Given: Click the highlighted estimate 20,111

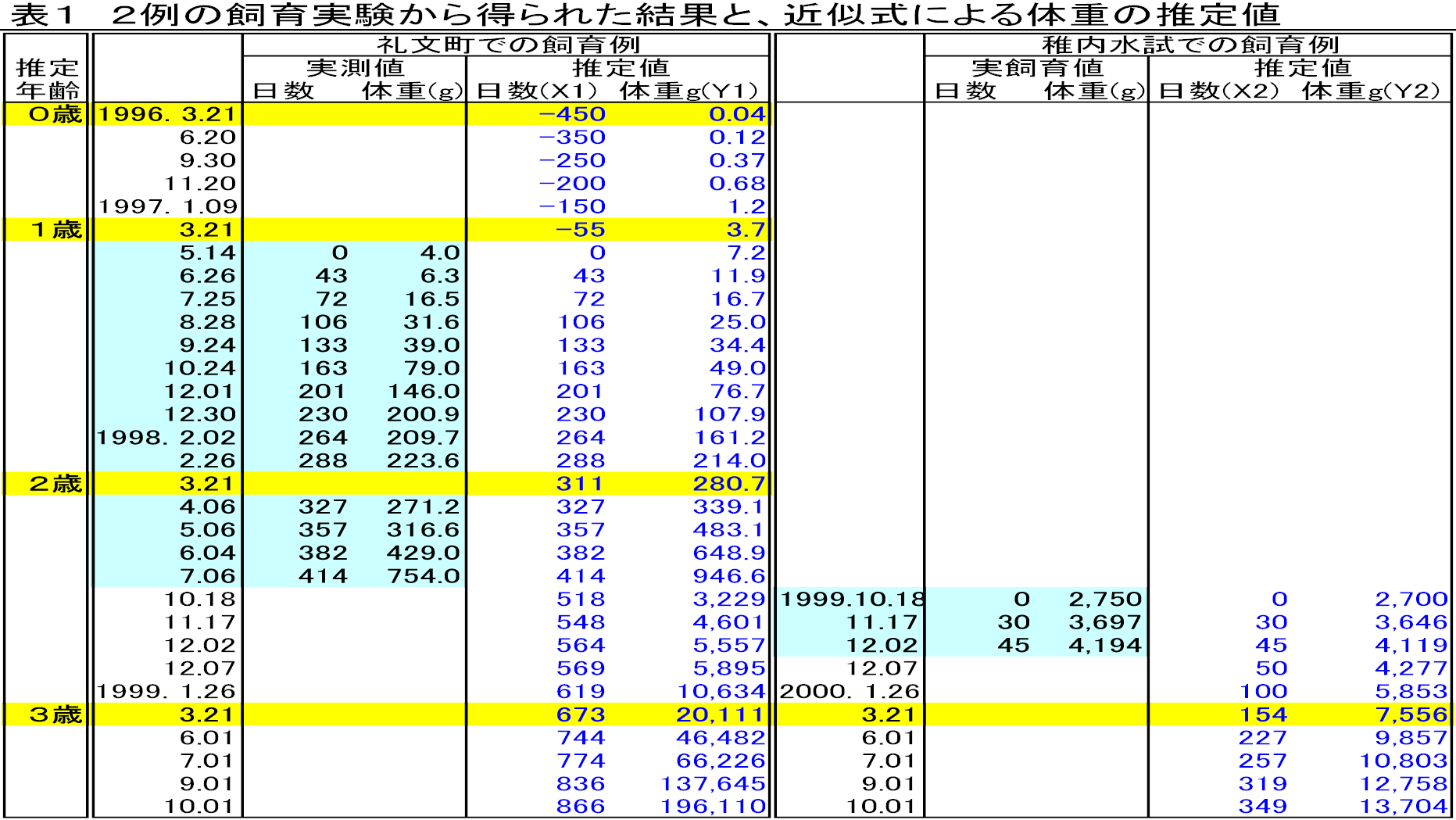Looking at the screenshot, I should click(x=720, y=714).
